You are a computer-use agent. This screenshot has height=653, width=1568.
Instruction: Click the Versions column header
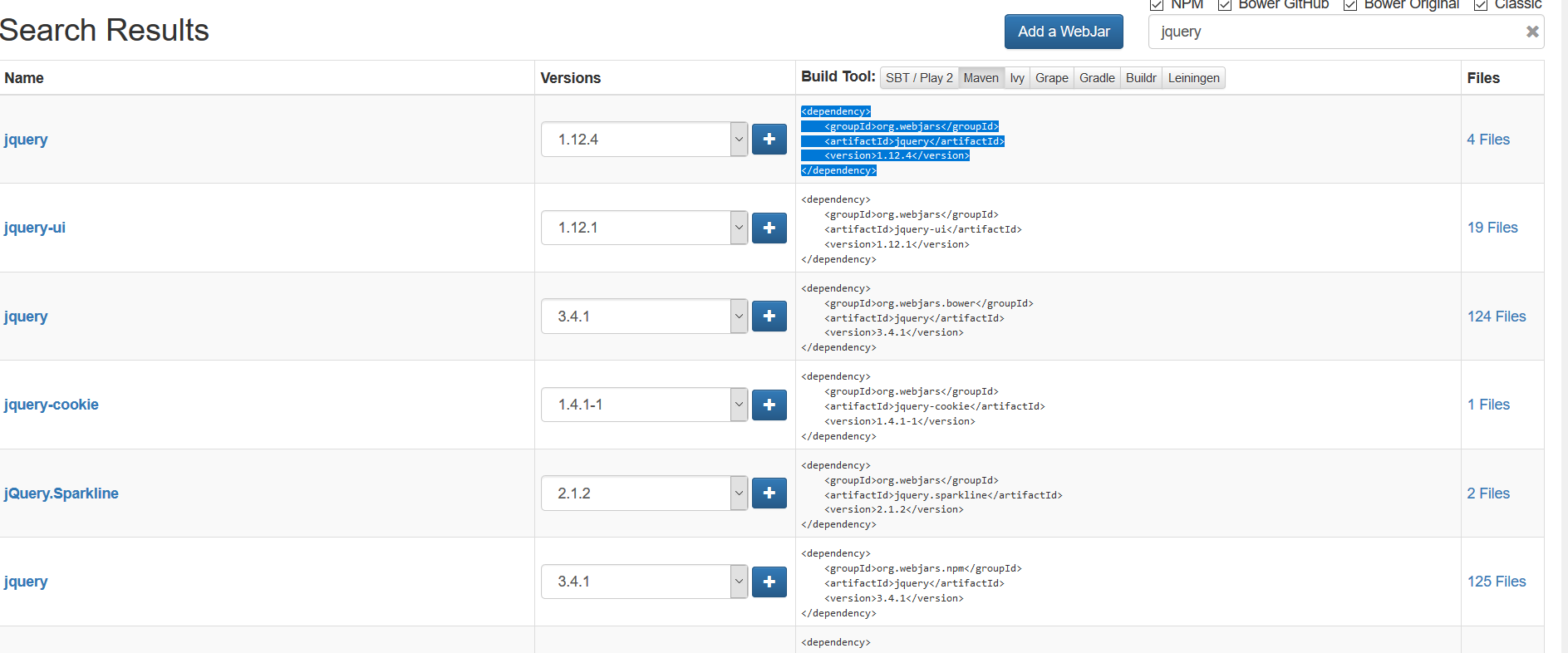coord(571,78)
